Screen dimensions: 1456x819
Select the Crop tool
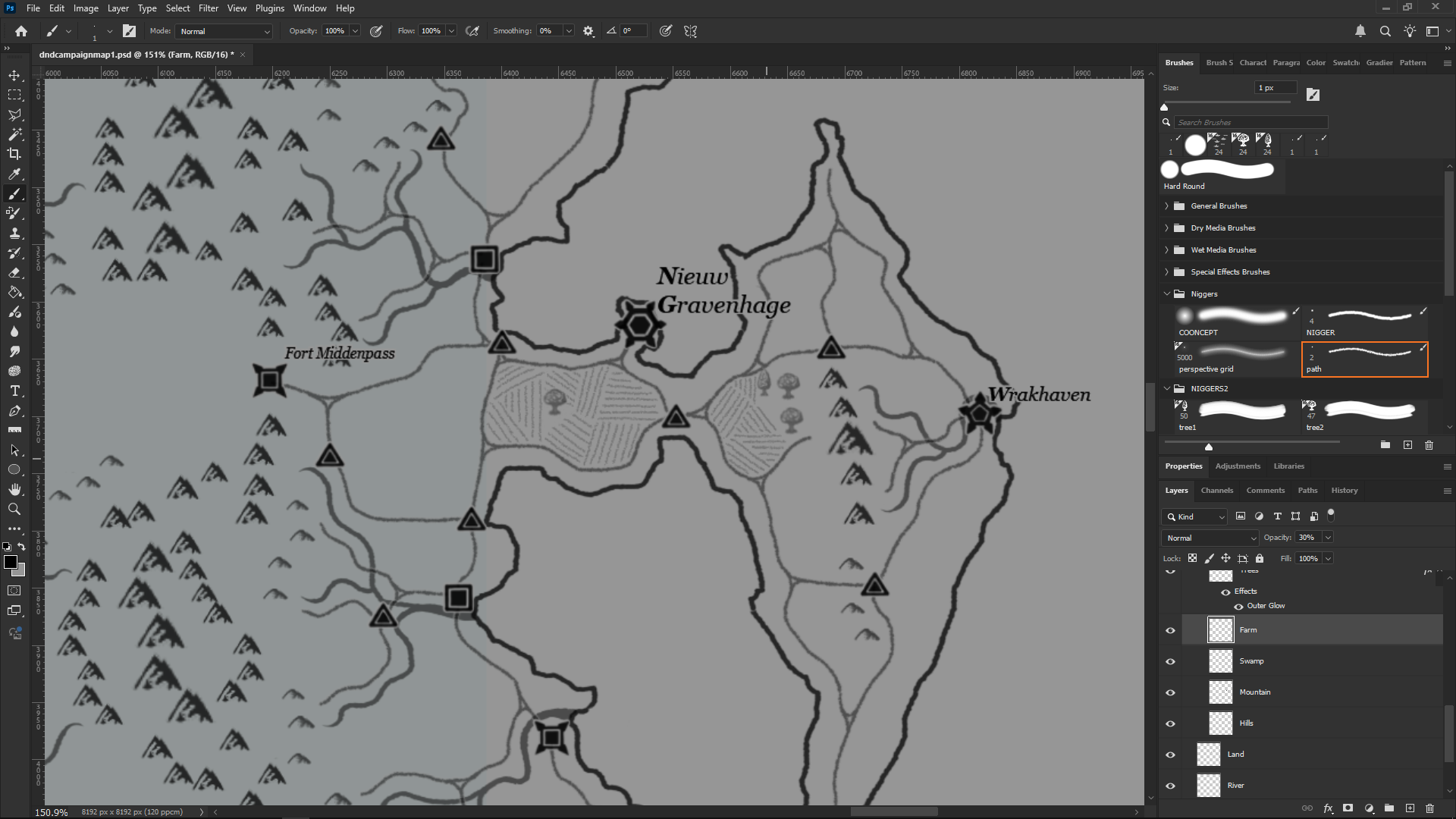[14, 154]
